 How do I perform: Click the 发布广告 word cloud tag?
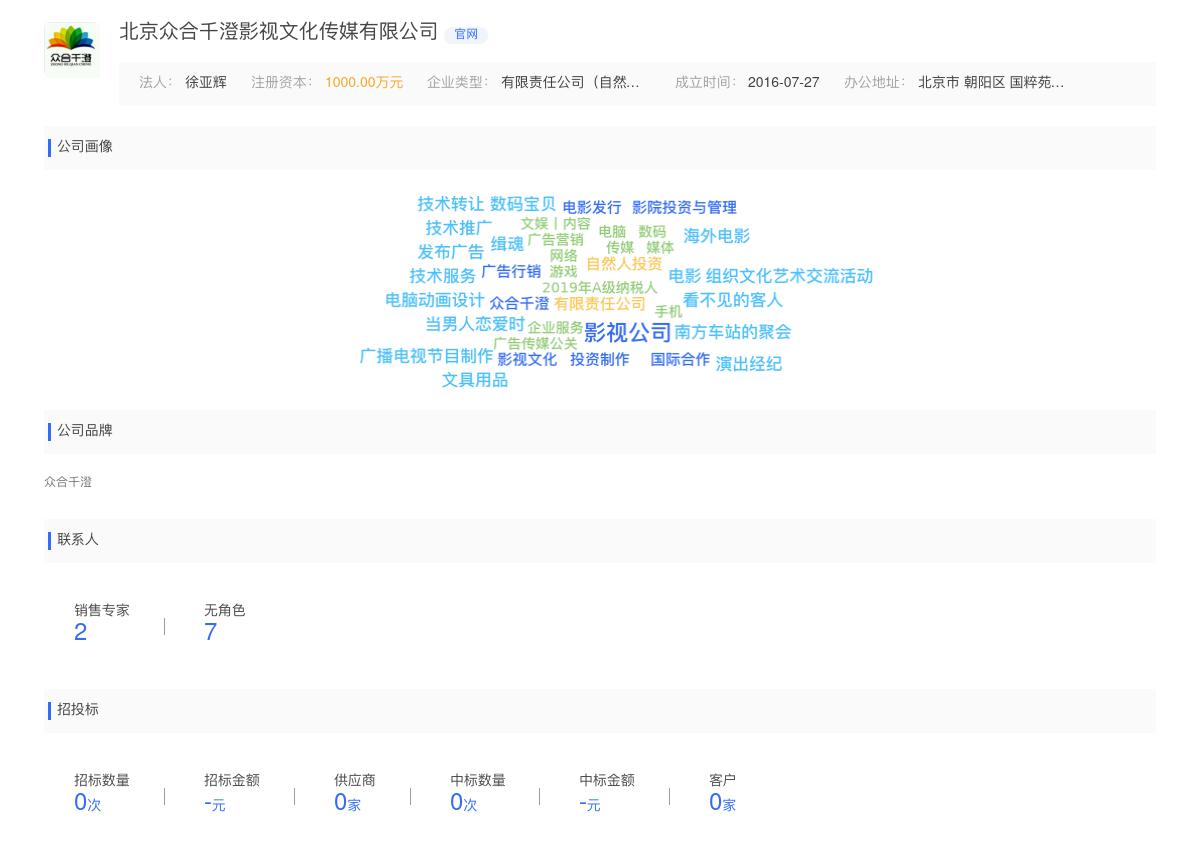point(450,252)
